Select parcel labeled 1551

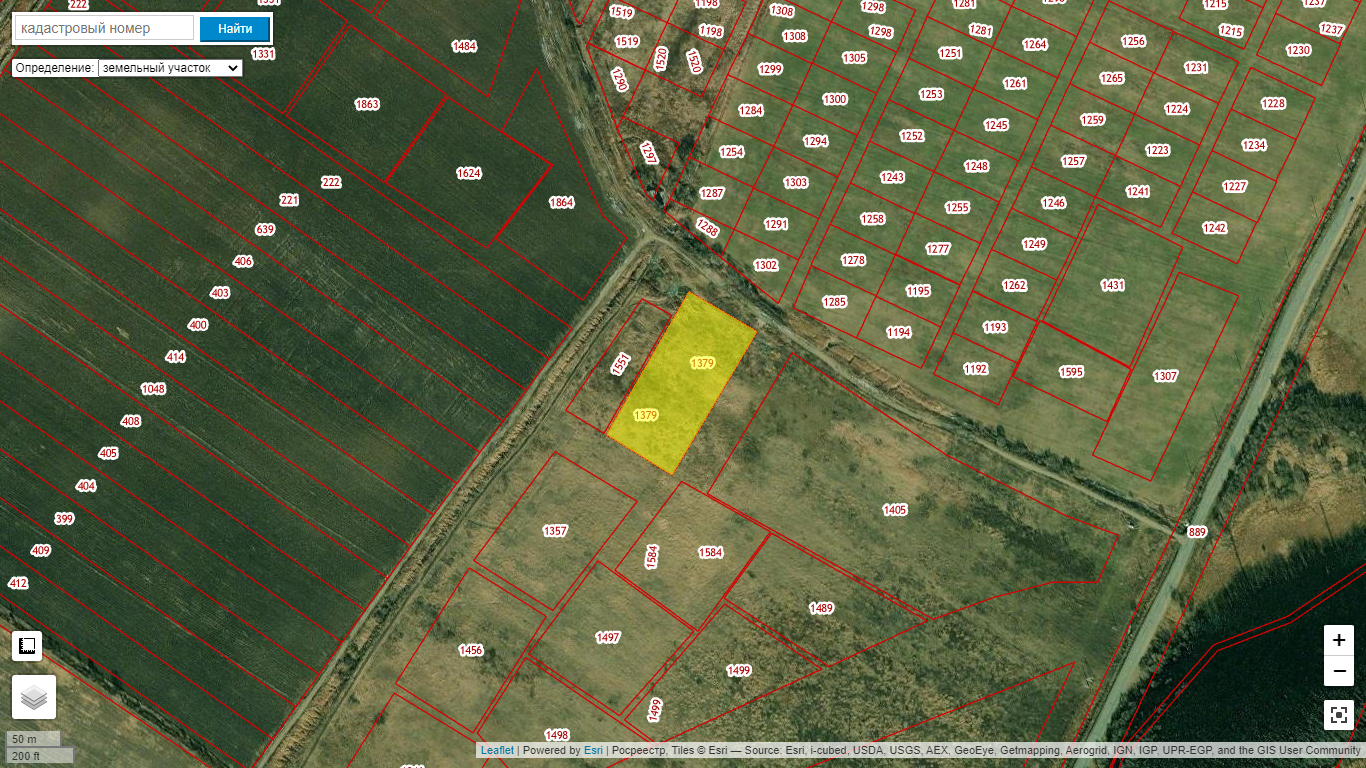click(x=621, y=364)
